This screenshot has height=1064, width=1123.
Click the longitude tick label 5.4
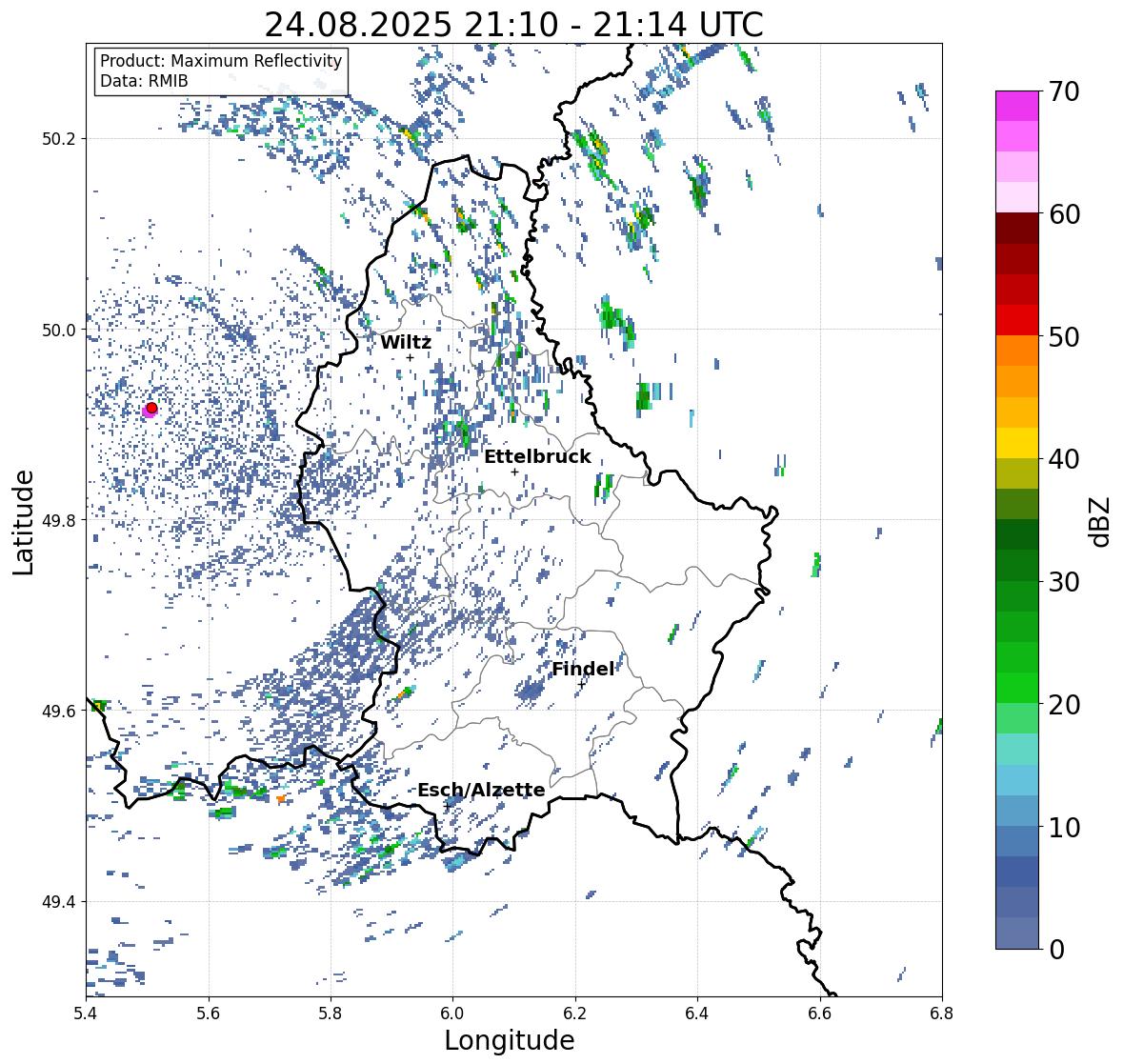coord(86,1014)
